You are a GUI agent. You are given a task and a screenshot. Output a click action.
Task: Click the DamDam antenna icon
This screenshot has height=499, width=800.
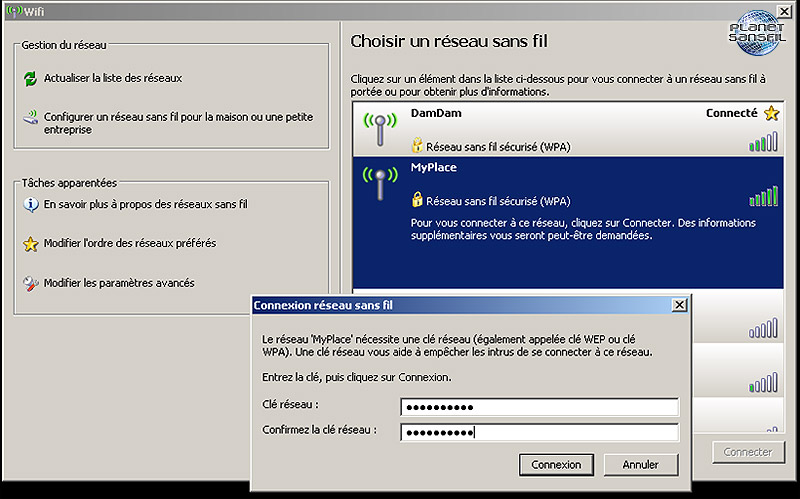pos(380,130)
